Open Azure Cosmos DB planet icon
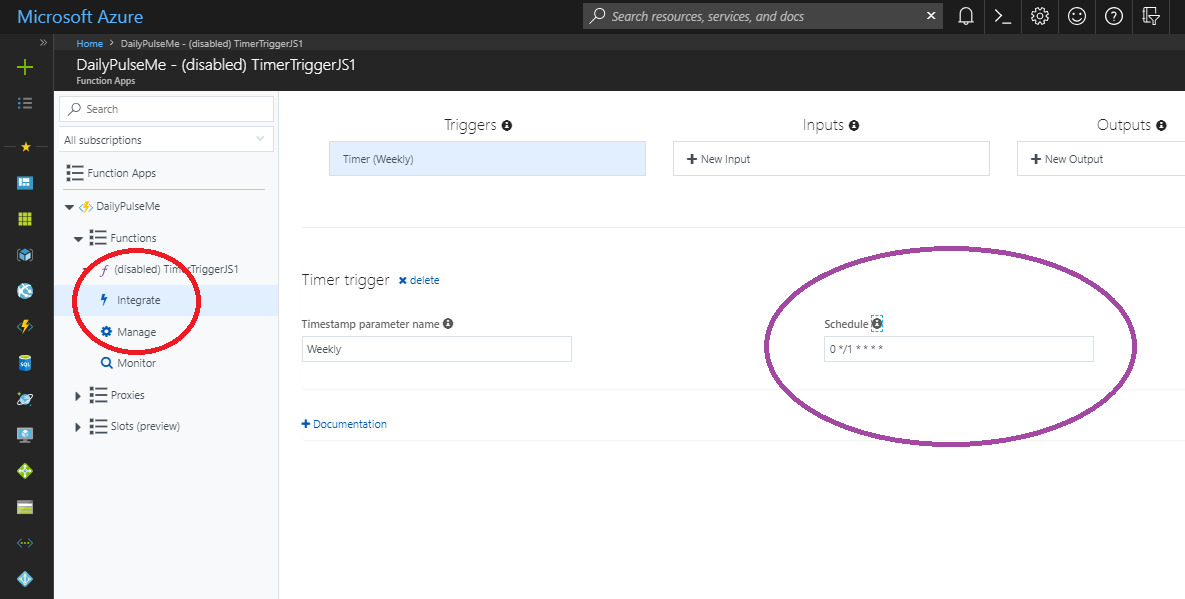The image size is (1185, 599). [25, 399]
